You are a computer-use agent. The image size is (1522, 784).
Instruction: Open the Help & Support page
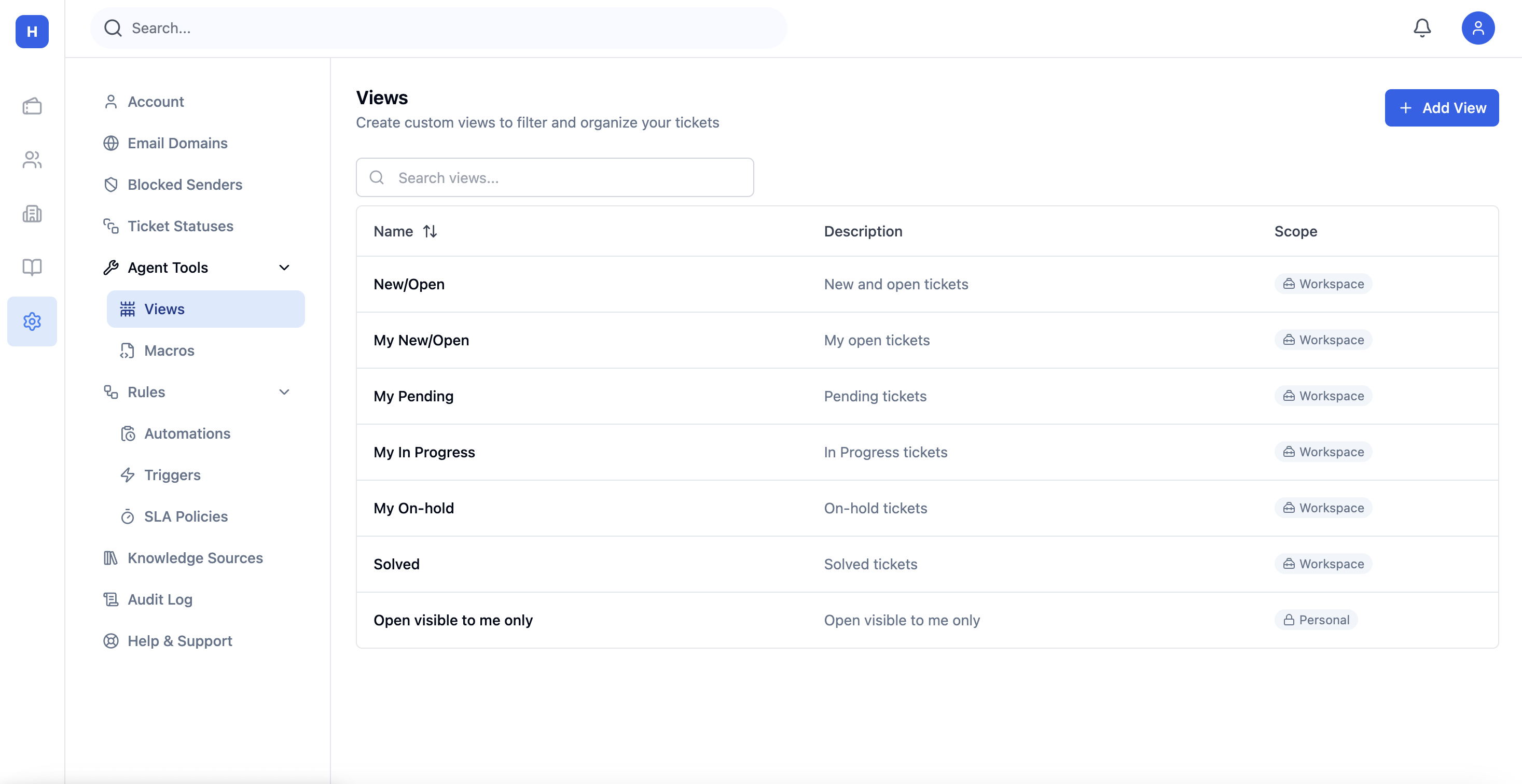179,640
